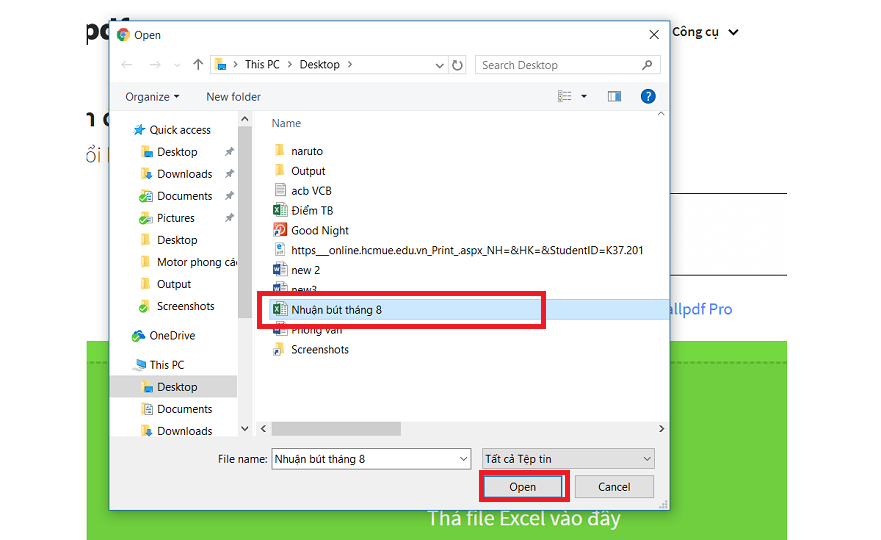Select highlighted Desktop under This PC
Viewport: 881px width, 540px height.
tap(173, 387)
